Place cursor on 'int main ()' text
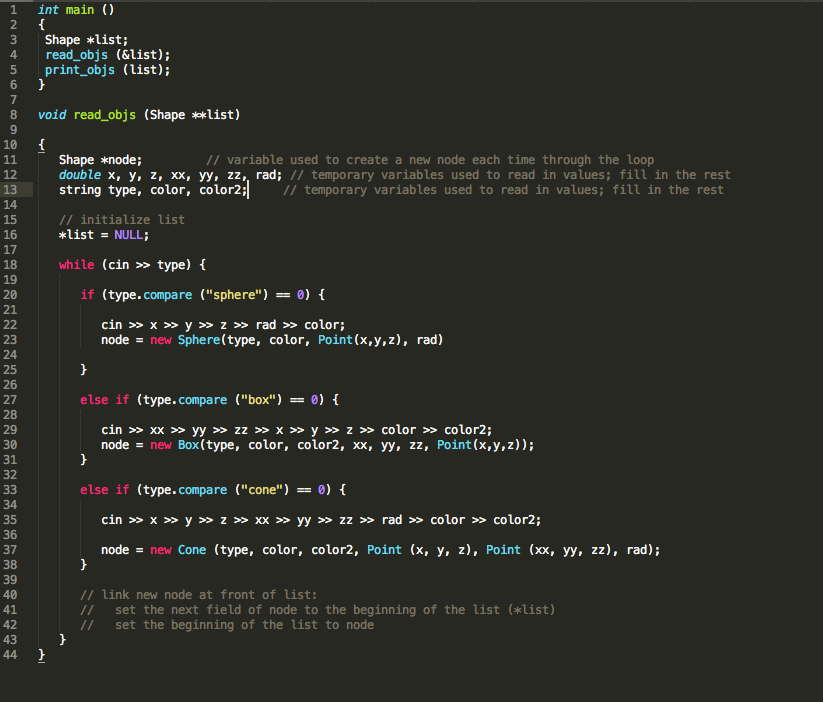The width and height of the screenshot is (823, 702). pos(76,10)
